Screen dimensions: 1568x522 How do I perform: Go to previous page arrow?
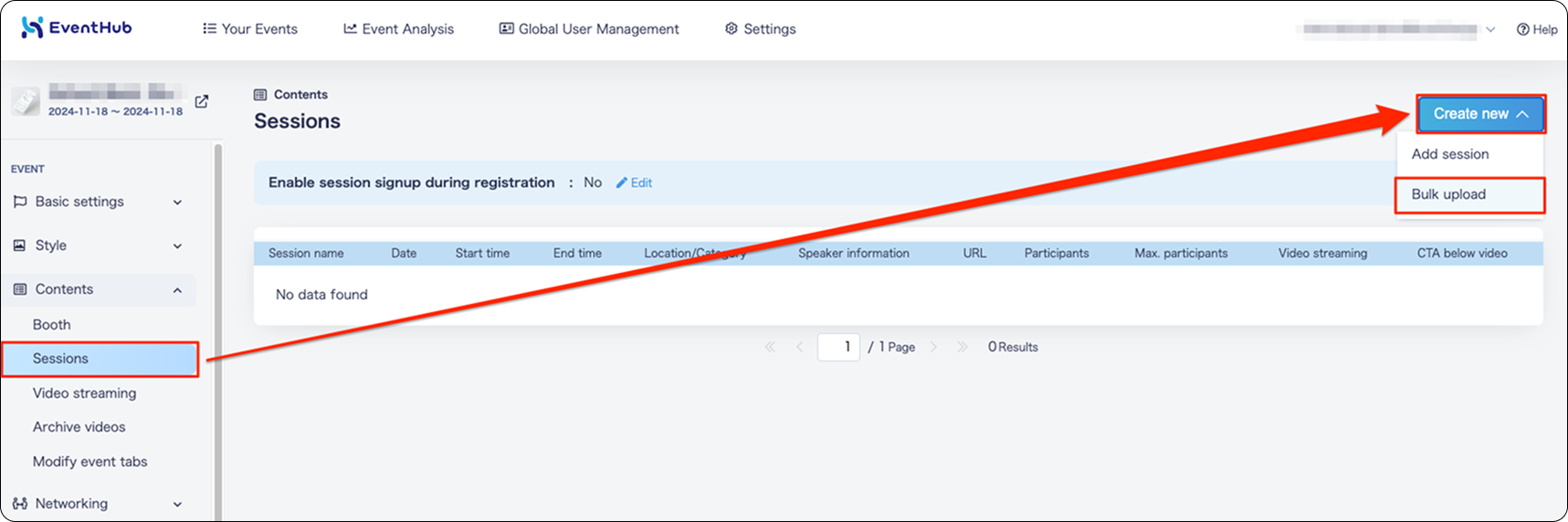click(799, 347)
